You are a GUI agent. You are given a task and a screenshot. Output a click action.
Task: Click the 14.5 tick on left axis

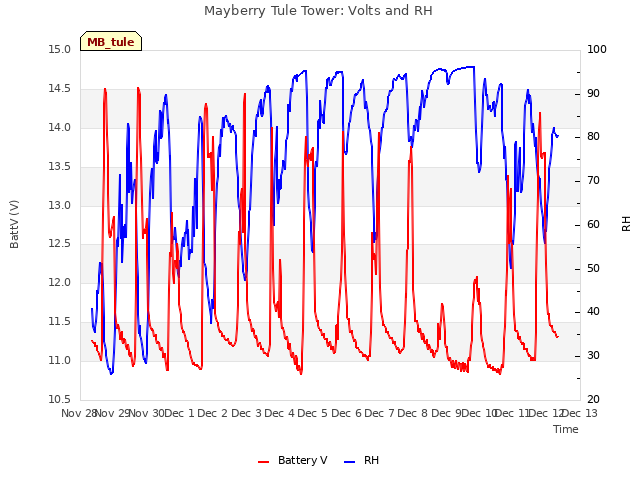(59, 89)
